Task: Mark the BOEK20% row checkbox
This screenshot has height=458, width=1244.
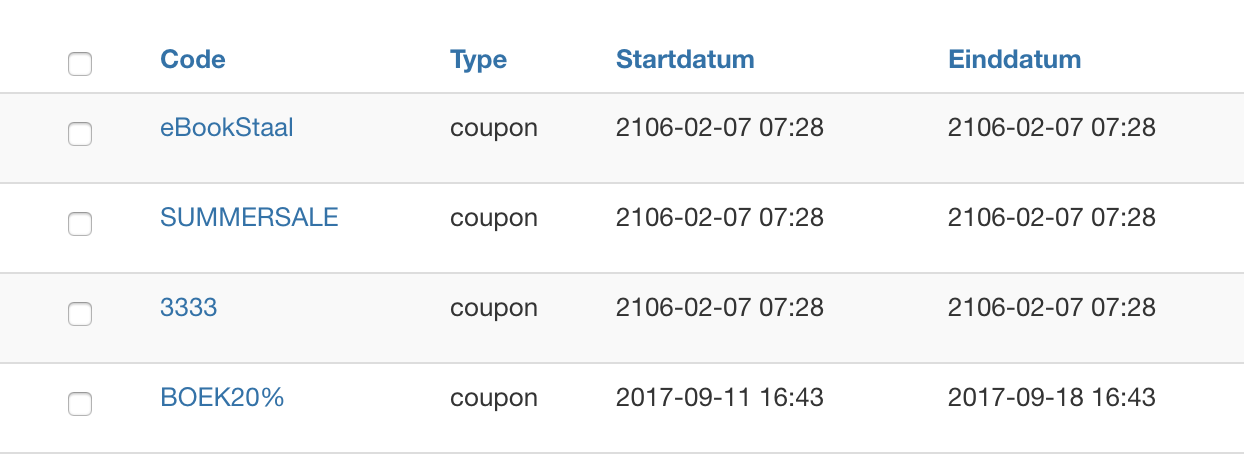Action: tap(80, 404)
